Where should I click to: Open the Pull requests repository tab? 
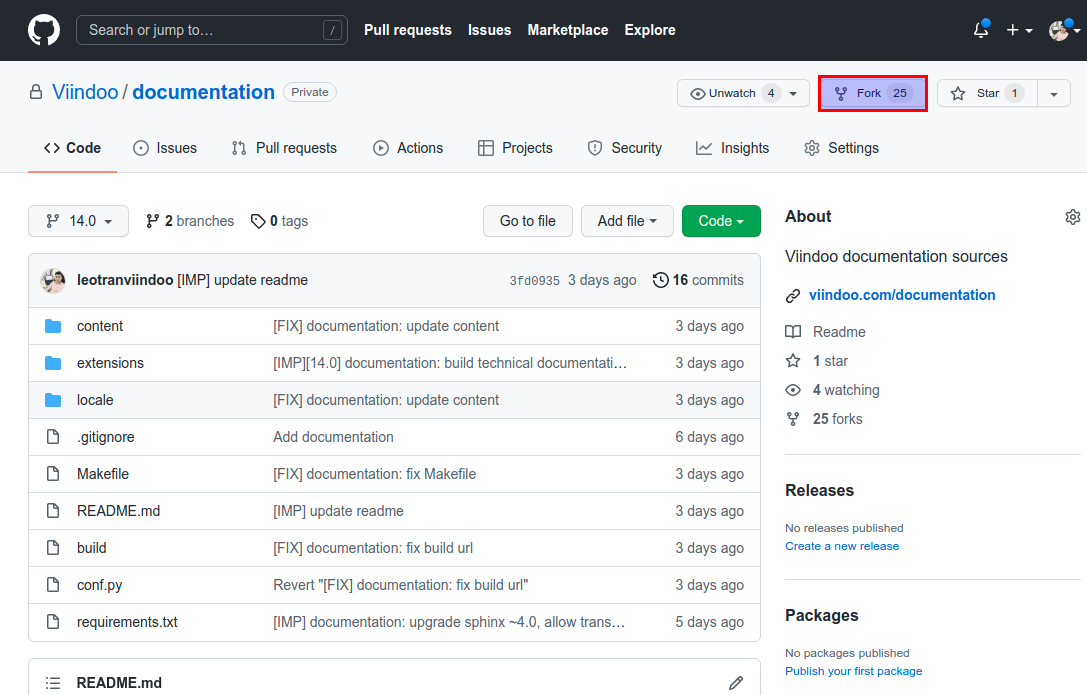(284, 148)
